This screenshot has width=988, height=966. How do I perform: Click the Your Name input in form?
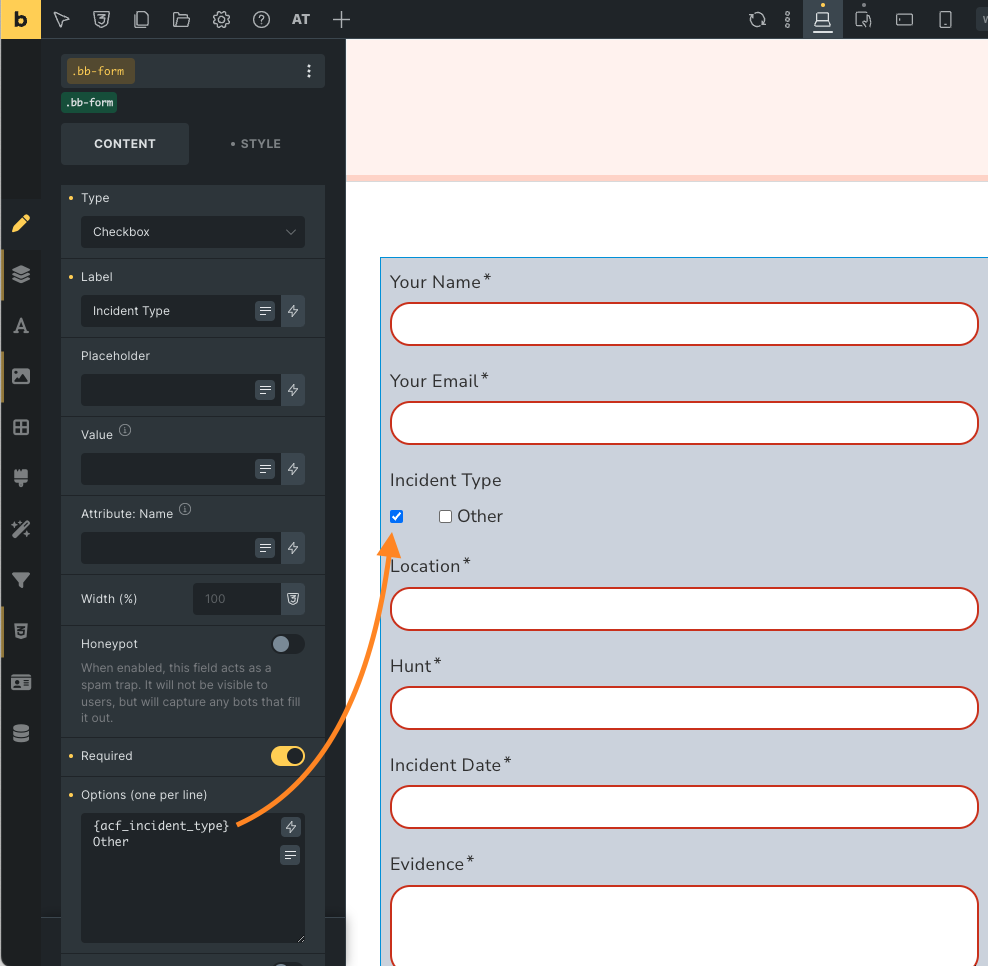coord(684,324)
